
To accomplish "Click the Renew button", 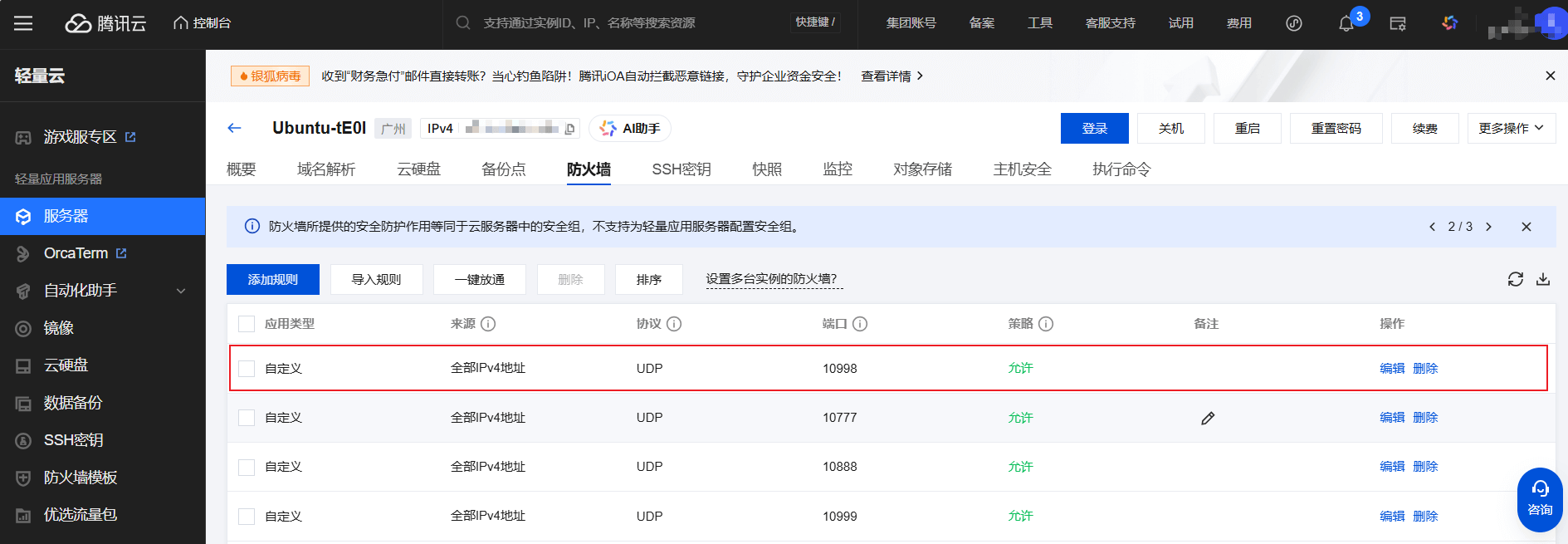I will point(1425,128).
